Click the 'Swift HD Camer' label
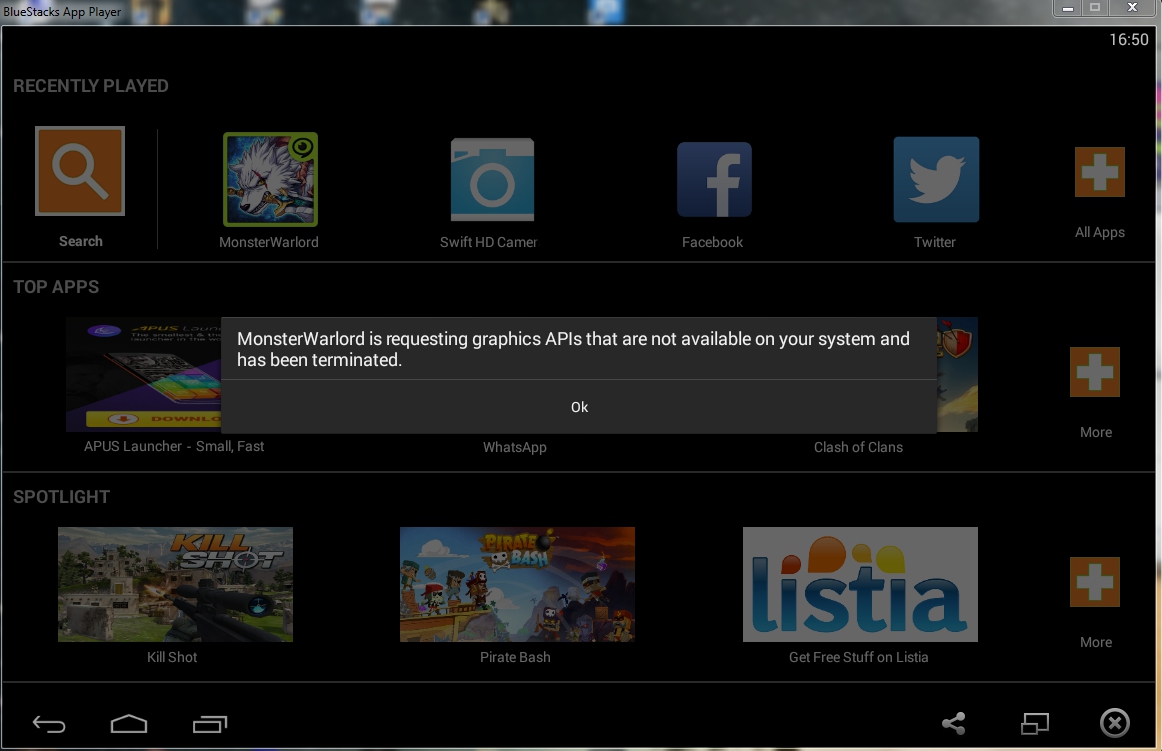The image size is (1162, 751). tap(488, 242)
